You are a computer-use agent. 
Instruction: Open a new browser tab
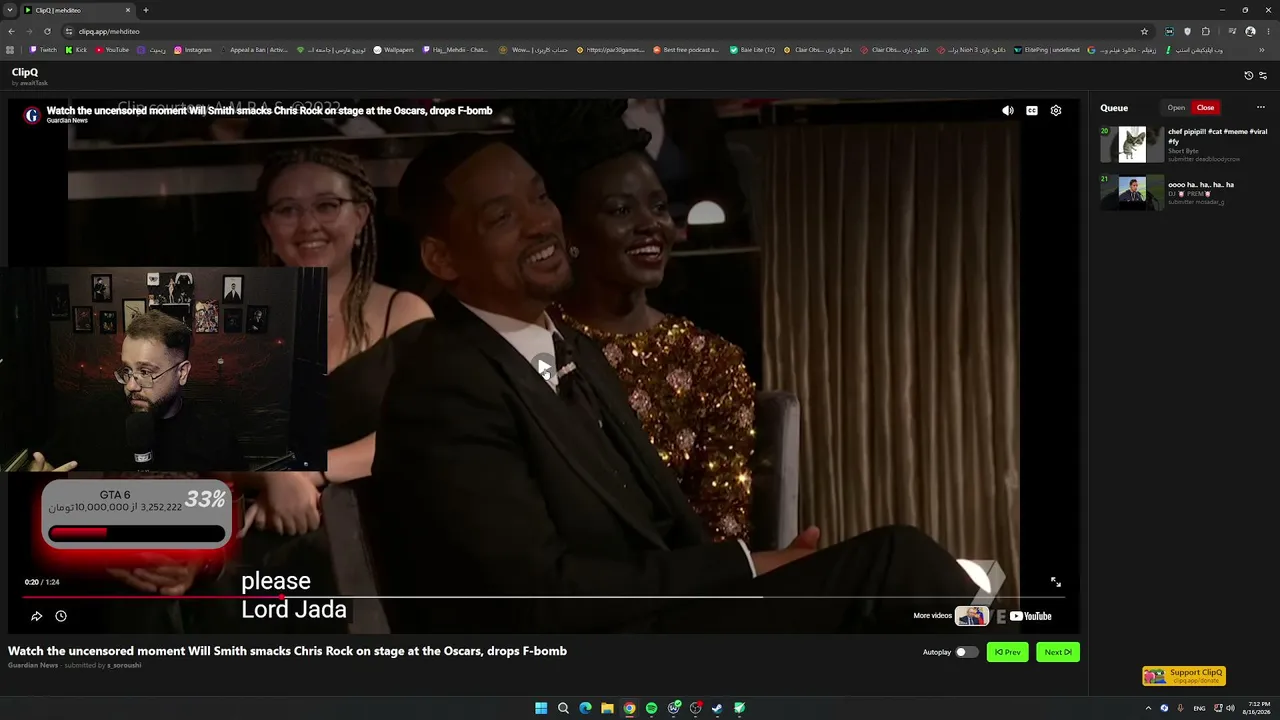(x=145, y=10)
